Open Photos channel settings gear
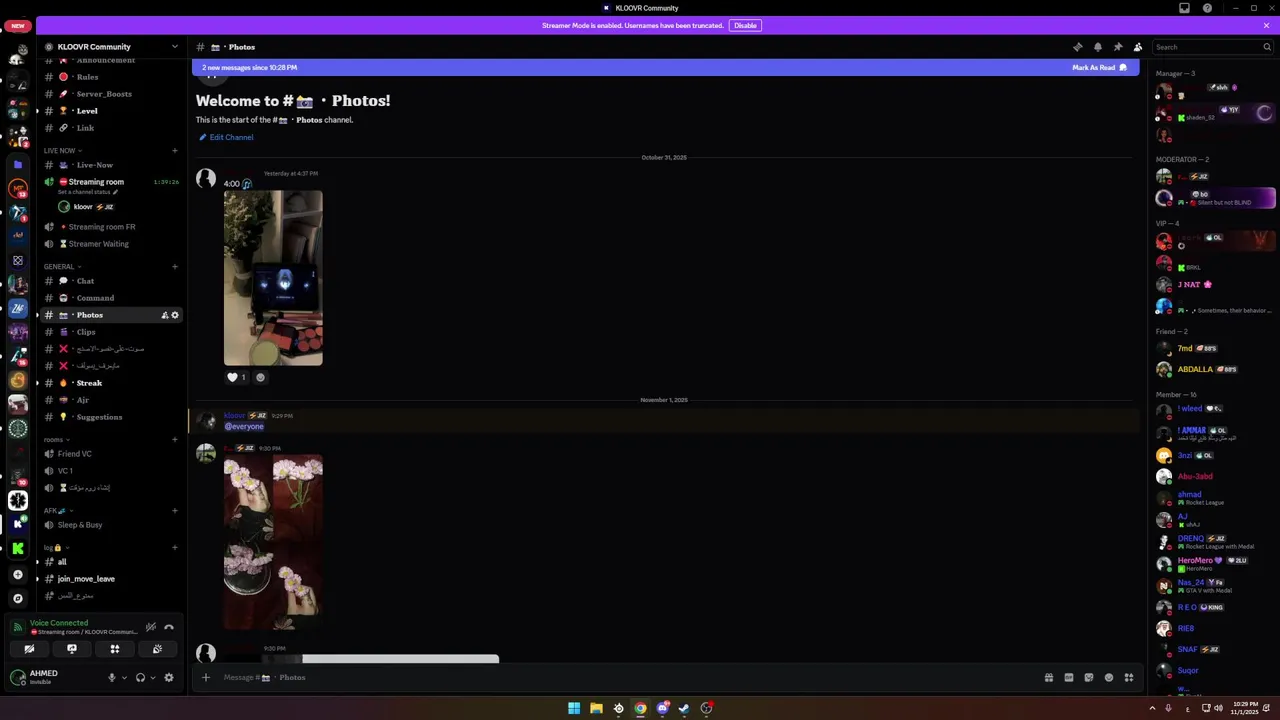Image resolution: width=1280 pixels, height=720 pixels. pos(175,315)
